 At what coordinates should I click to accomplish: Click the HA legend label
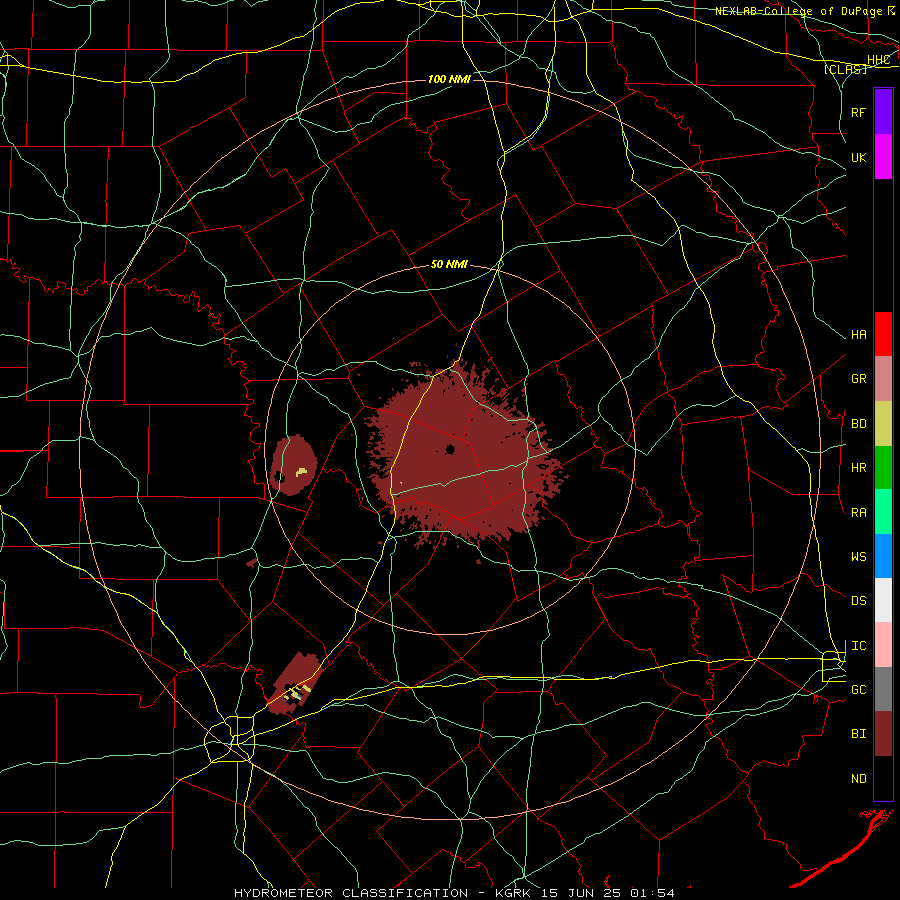click(x=859, y=334)
